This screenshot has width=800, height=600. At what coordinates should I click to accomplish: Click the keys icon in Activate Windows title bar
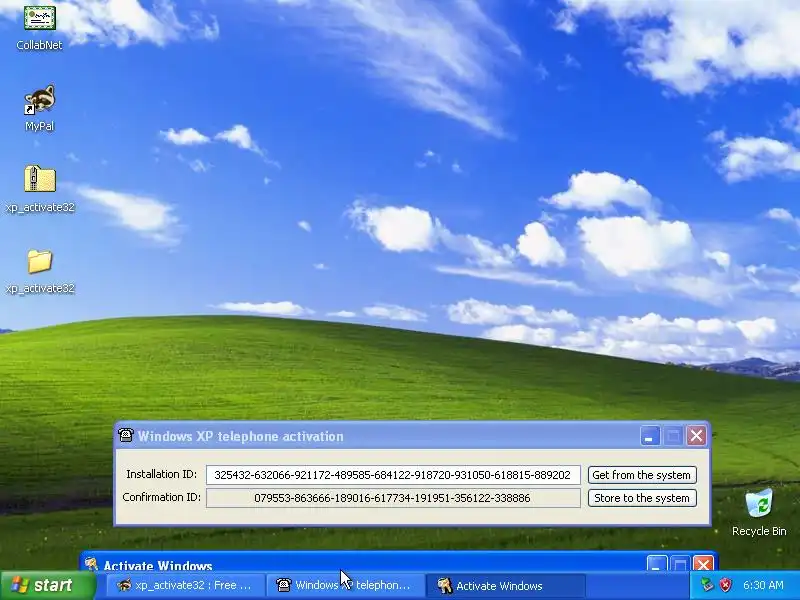pos(91,563)
